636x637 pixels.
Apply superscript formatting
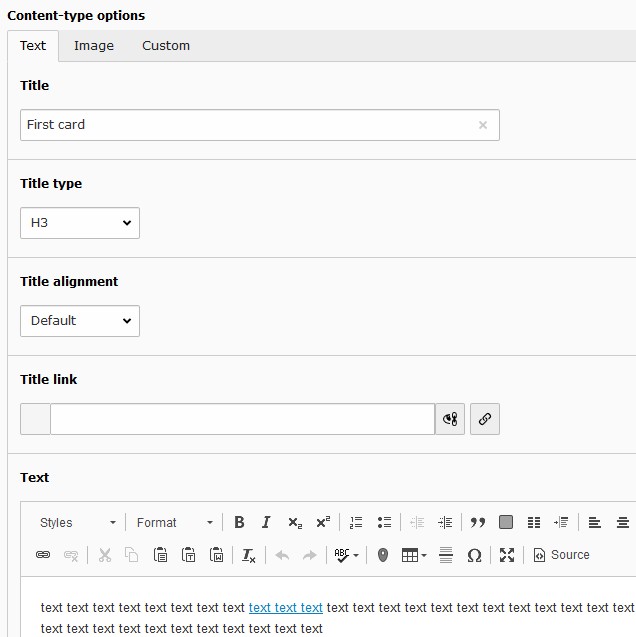pos(323,522)
